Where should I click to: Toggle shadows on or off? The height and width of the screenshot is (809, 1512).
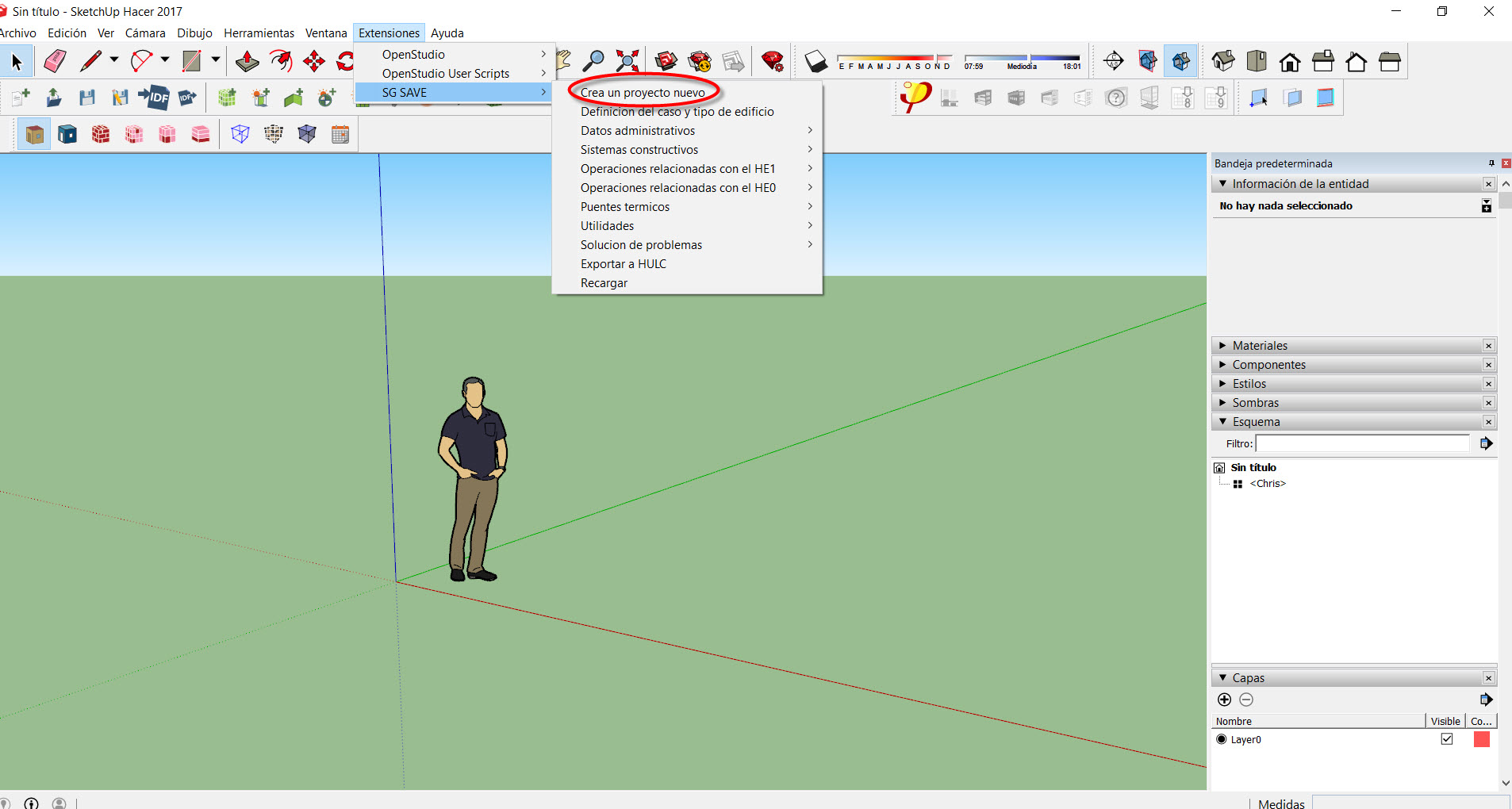coord(815,61)
